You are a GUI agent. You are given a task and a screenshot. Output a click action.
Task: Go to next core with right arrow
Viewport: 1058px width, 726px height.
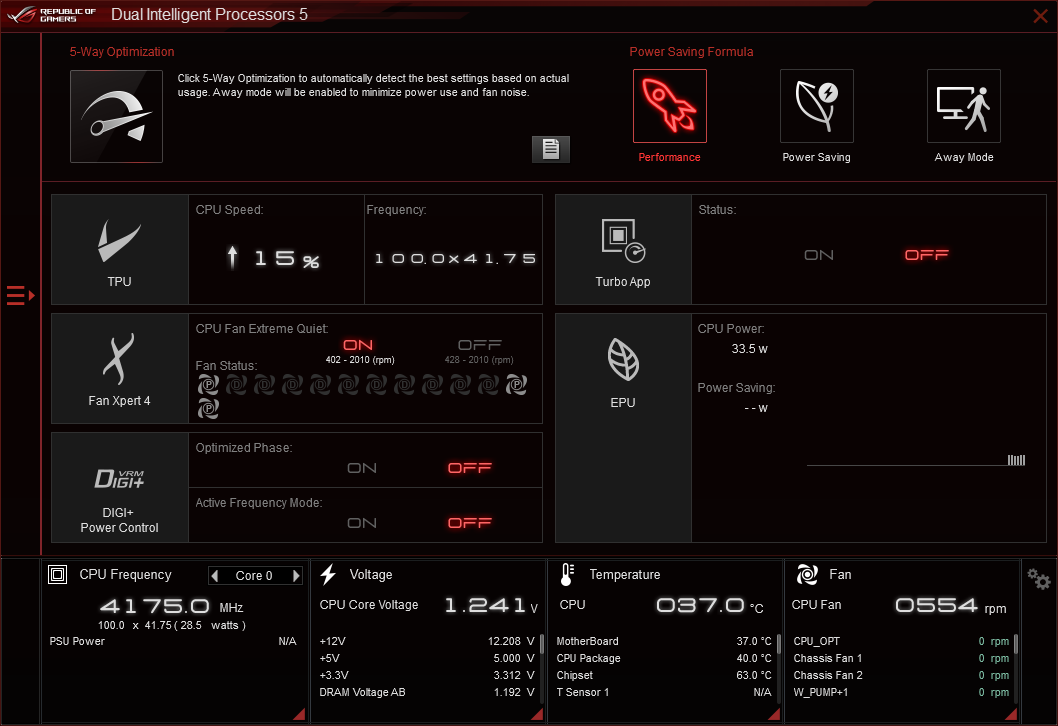[296, 576]
